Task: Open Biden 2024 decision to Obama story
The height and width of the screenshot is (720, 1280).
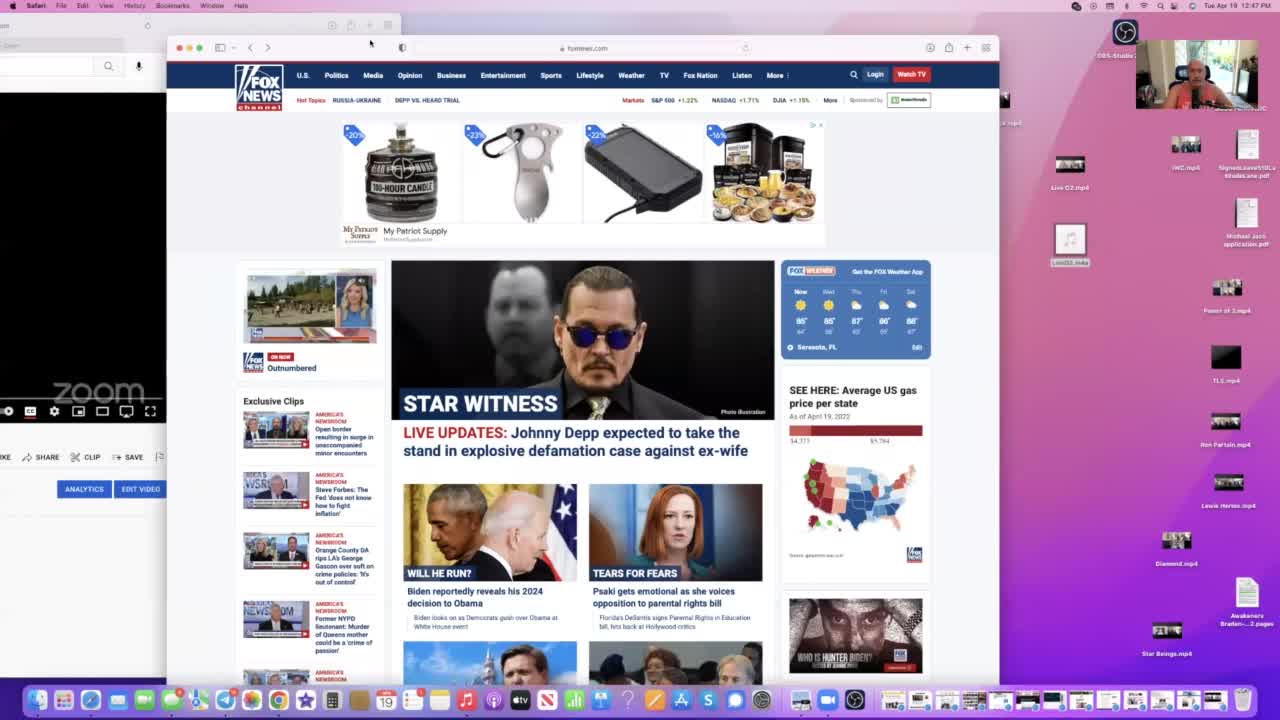Action: [x=474, y=597]
